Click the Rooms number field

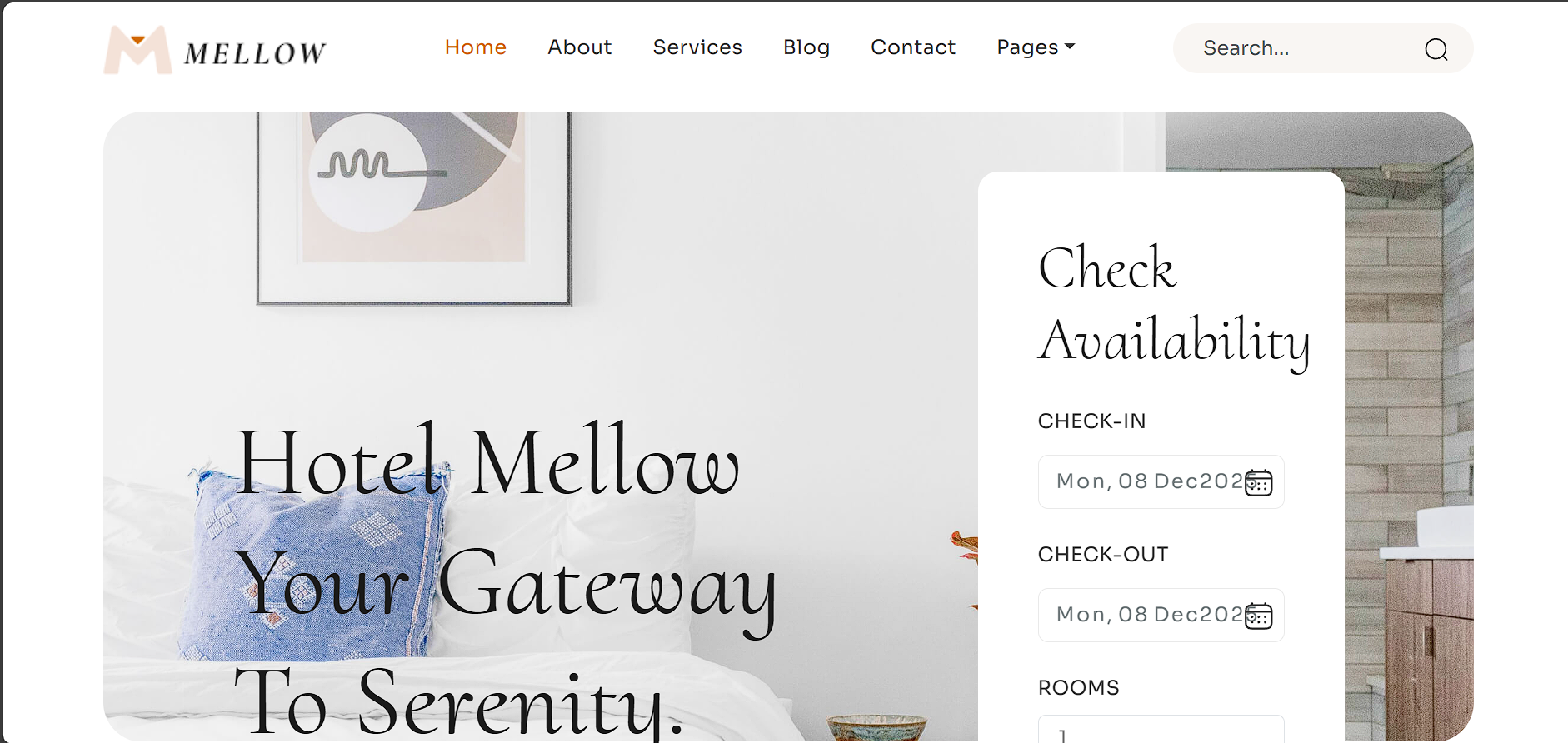tap(1161, 729)
